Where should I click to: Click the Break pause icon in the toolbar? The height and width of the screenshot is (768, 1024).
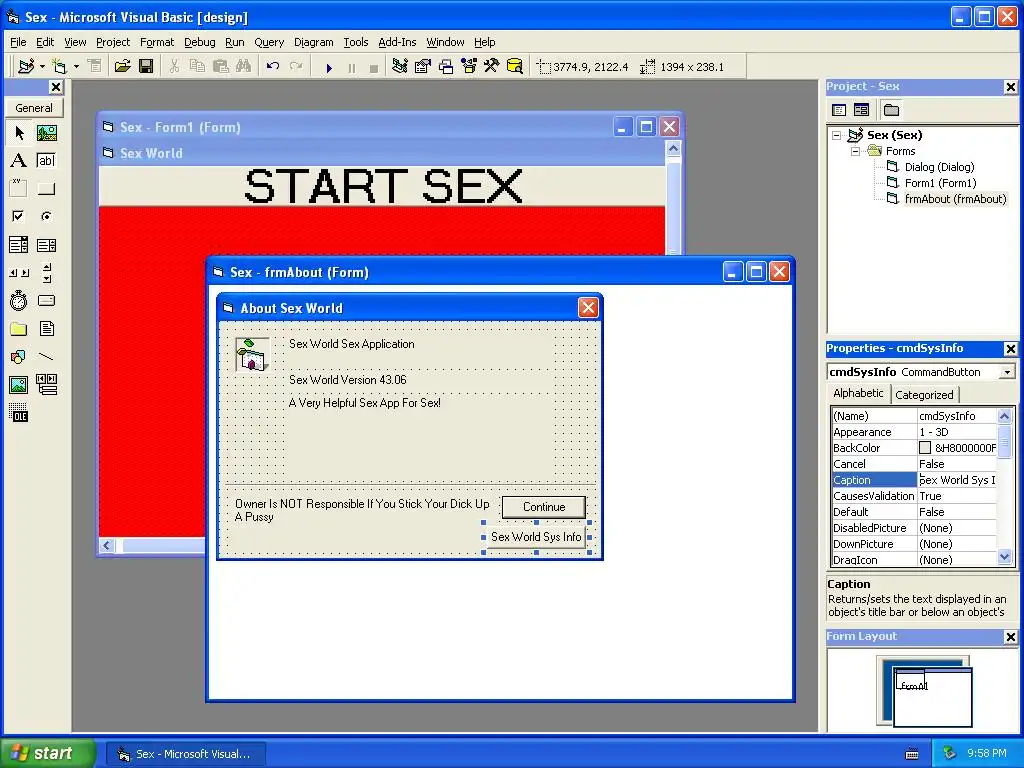[352, 67]
